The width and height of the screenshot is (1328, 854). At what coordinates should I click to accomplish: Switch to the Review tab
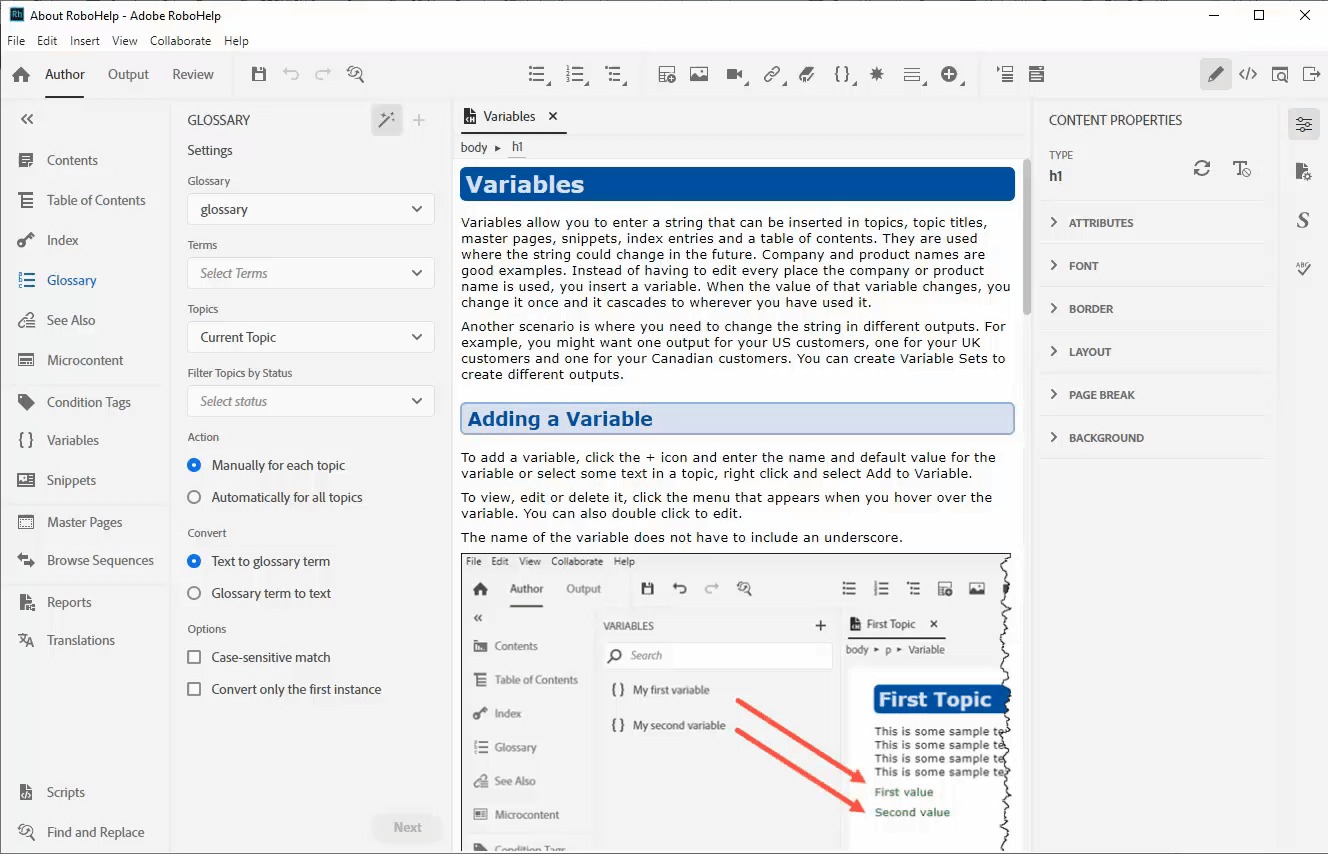click(193, 74)
